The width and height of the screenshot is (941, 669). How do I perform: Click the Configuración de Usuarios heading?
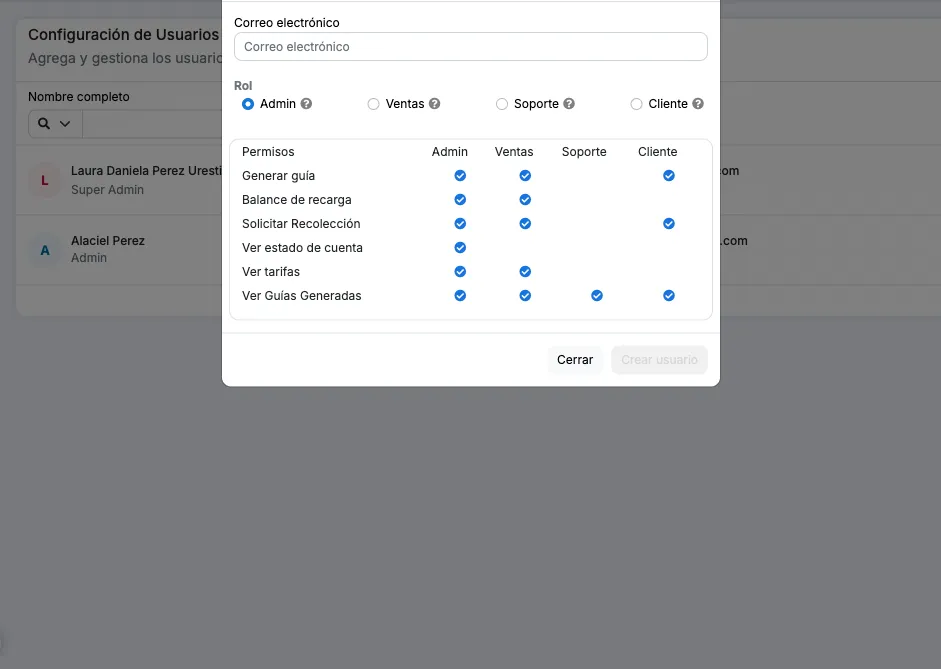[x=124, y=35]
